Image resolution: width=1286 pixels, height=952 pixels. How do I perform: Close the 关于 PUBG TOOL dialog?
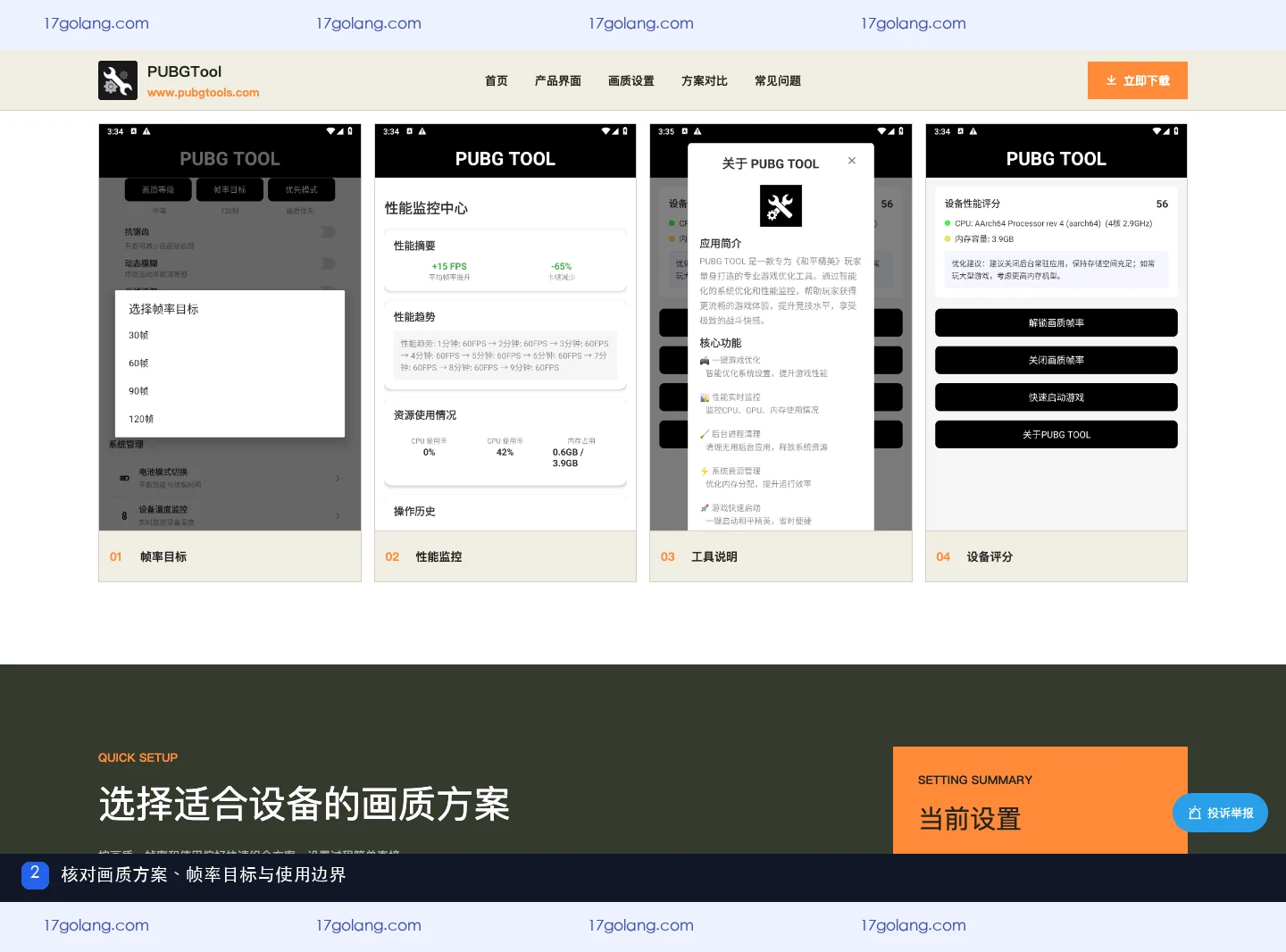tap(852, 161)
